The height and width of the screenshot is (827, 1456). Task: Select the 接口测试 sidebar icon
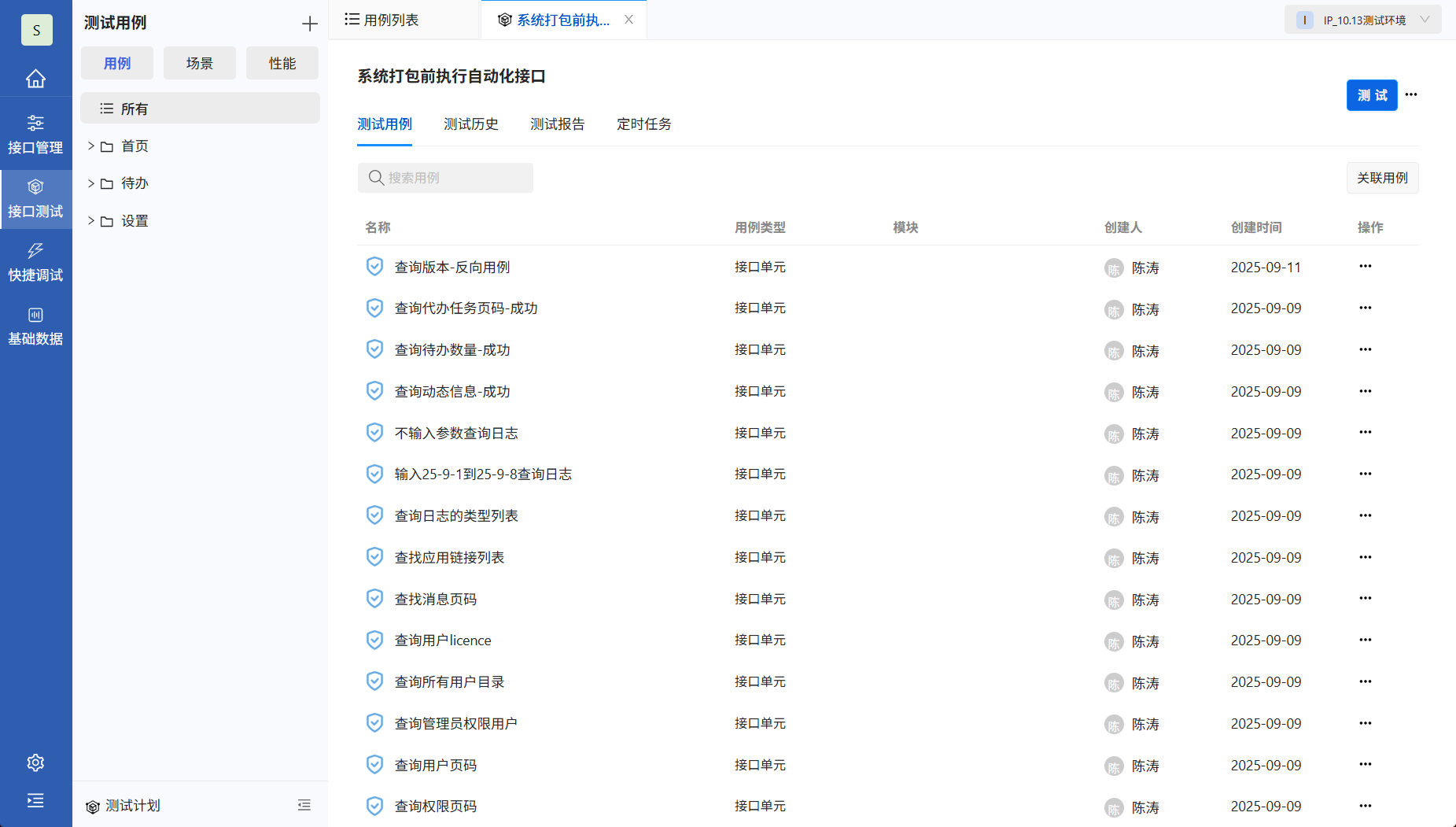35,197
